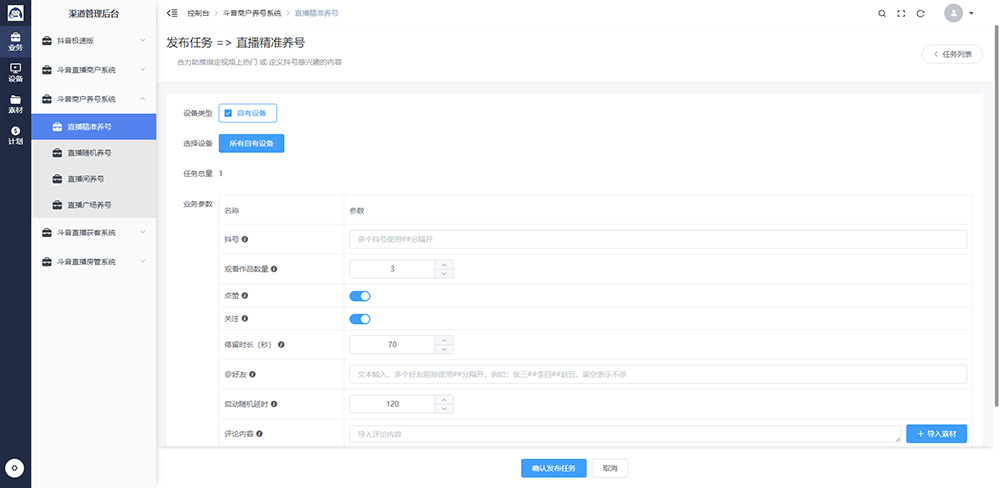Screen dimensions: 1000x488
Task: Expand the 抖音直播获客系统 group
Action: coord(94,233)
